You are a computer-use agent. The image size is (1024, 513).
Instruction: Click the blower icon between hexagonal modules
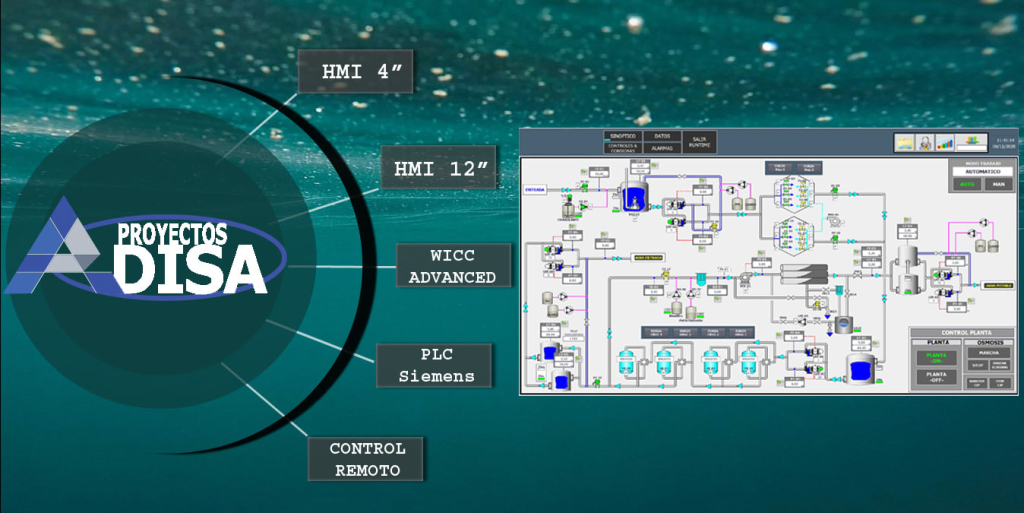pyautogui.click(x=833, y=223)
